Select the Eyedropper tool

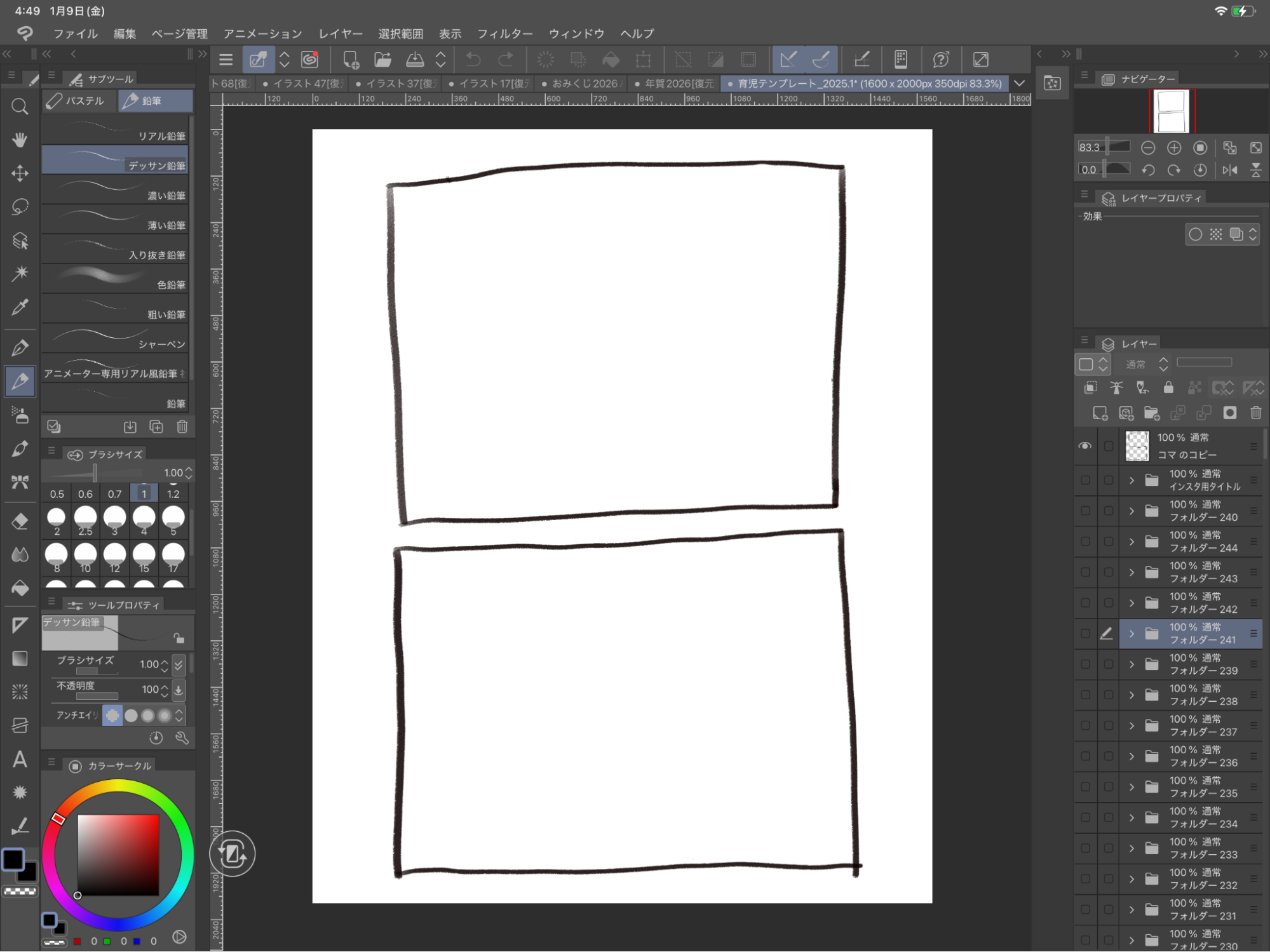point(20,307)
